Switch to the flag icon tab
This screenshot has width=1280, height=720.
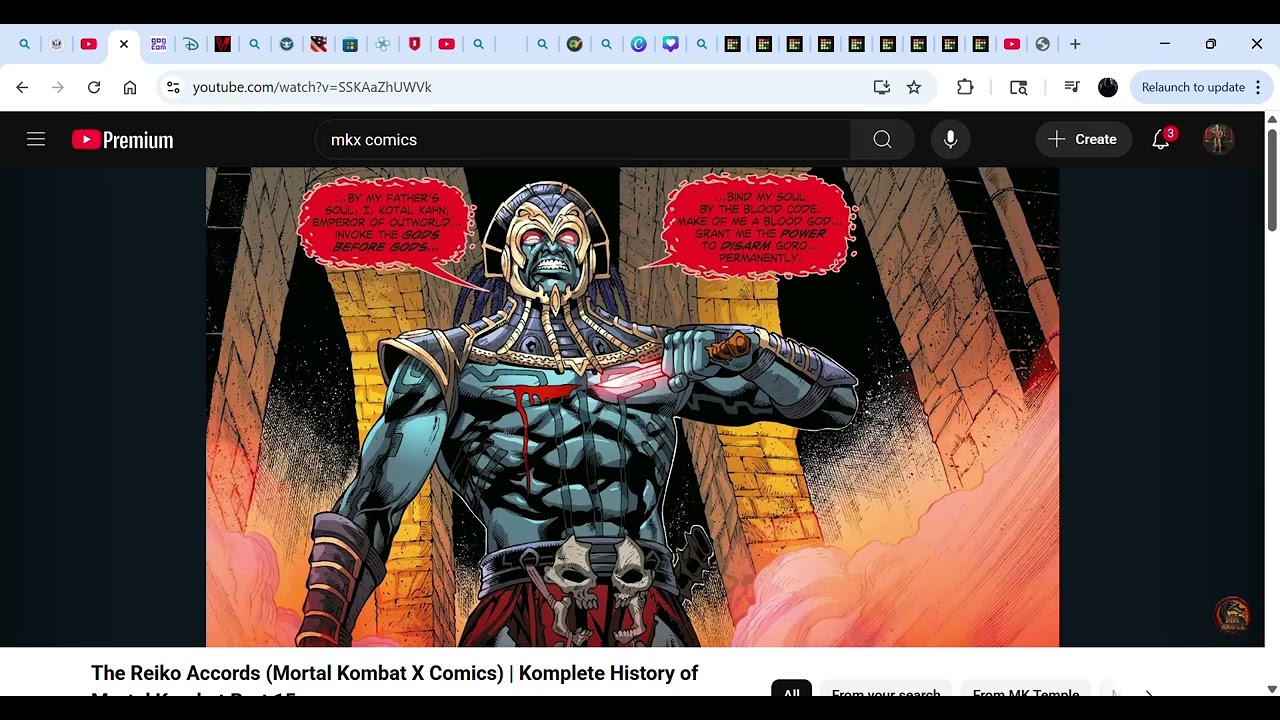coord(319,44)
